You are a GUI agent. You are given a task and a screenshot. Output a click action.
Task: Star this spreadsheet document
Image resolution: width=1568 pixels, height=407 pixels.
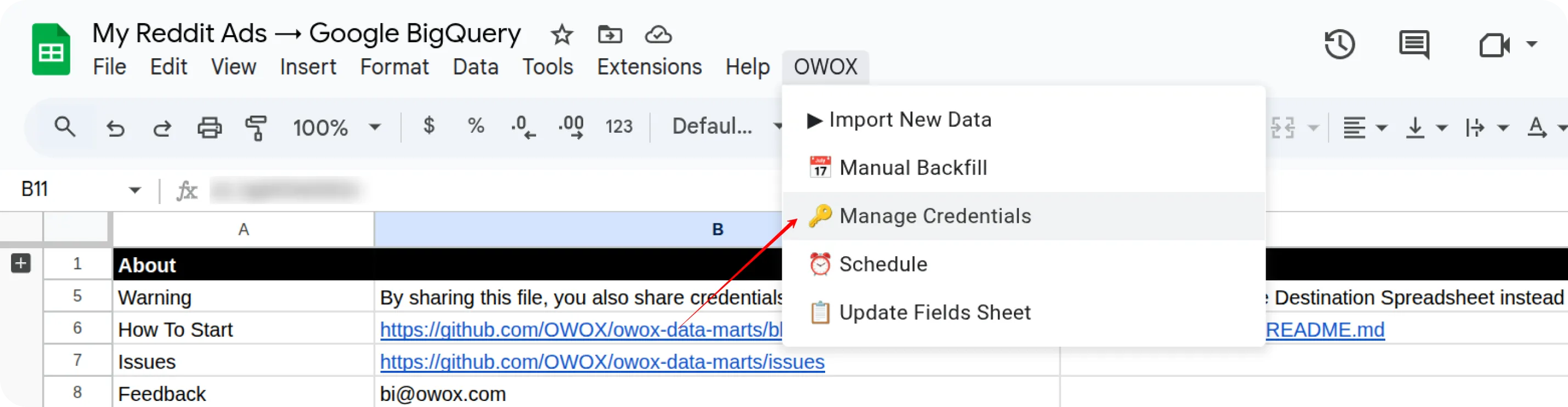click(561, 35)
